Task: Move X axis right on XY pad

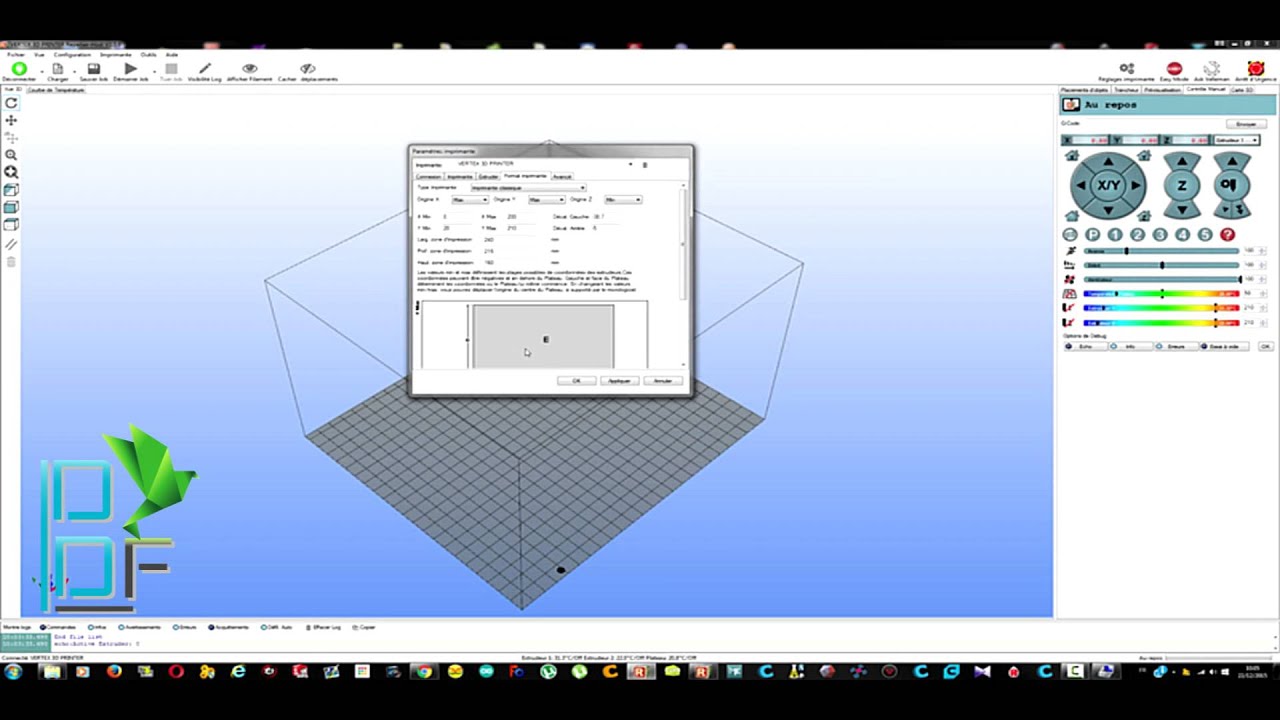Action: [x=1135, y=185]
